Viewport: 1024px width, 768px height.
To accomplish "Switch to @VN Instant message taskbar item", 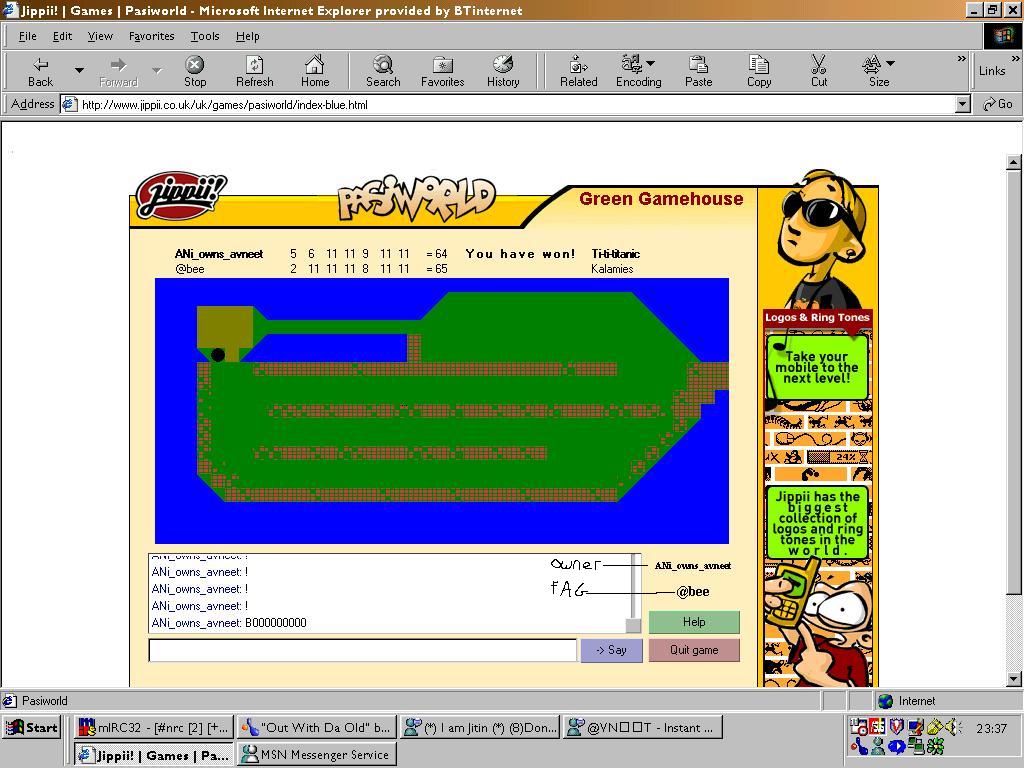I will [x=643, y=728].
